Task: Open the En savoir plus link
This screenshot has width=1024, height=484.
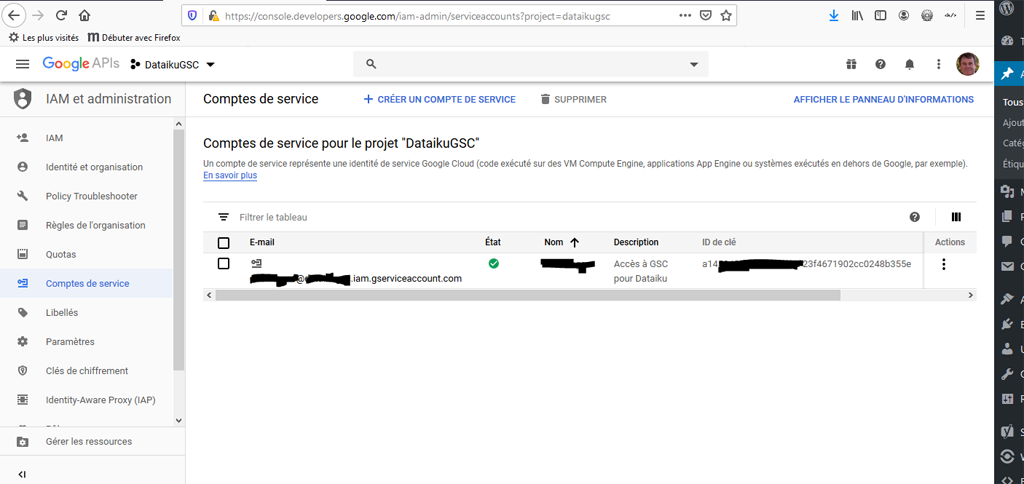Action: (230, 176)
